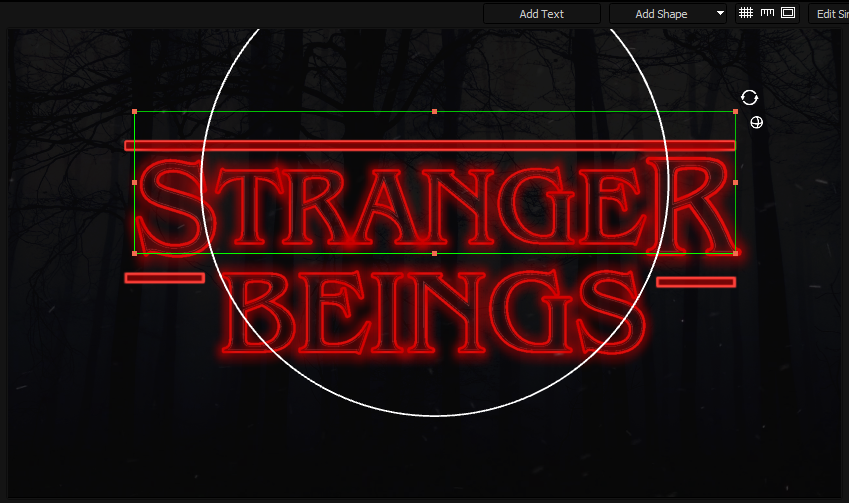Toggle the safe margins frame icon
This screenshot has height=503, width=849.
[788, 13]
